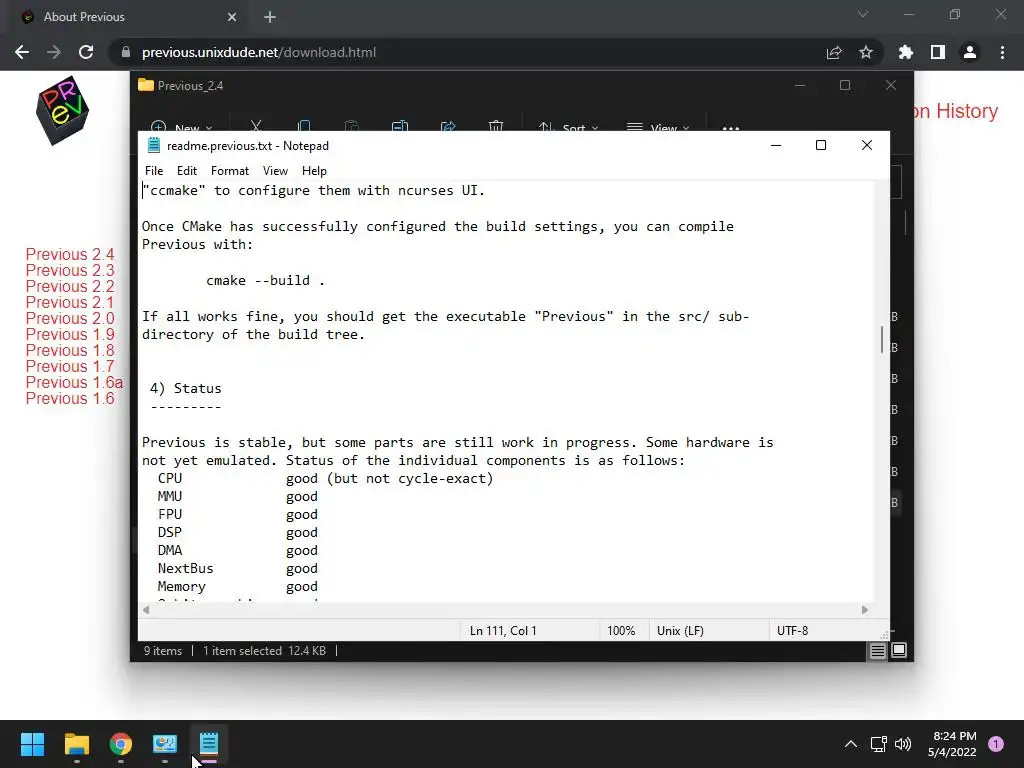
Task: Open the clock showing 8:24 PM
Action: [x=952, y=744]
